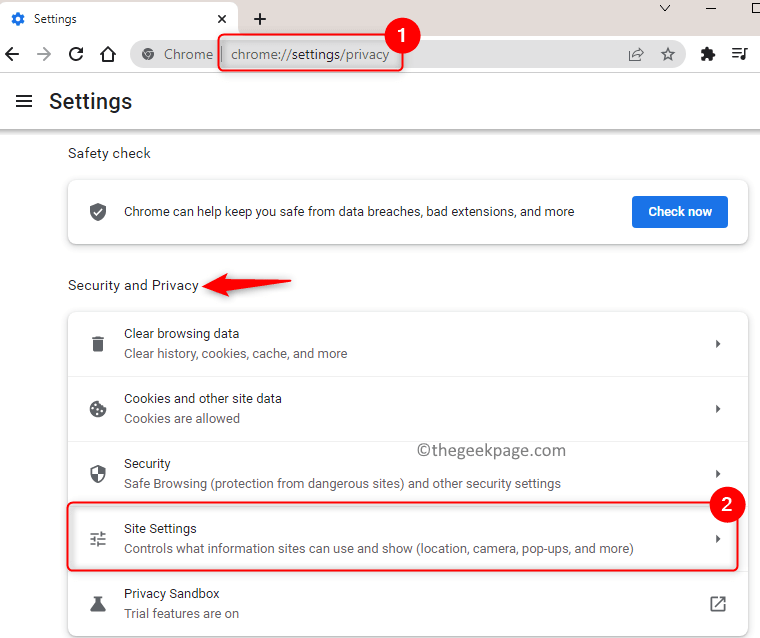Bookmark this tab with star icon

[668, 54]
